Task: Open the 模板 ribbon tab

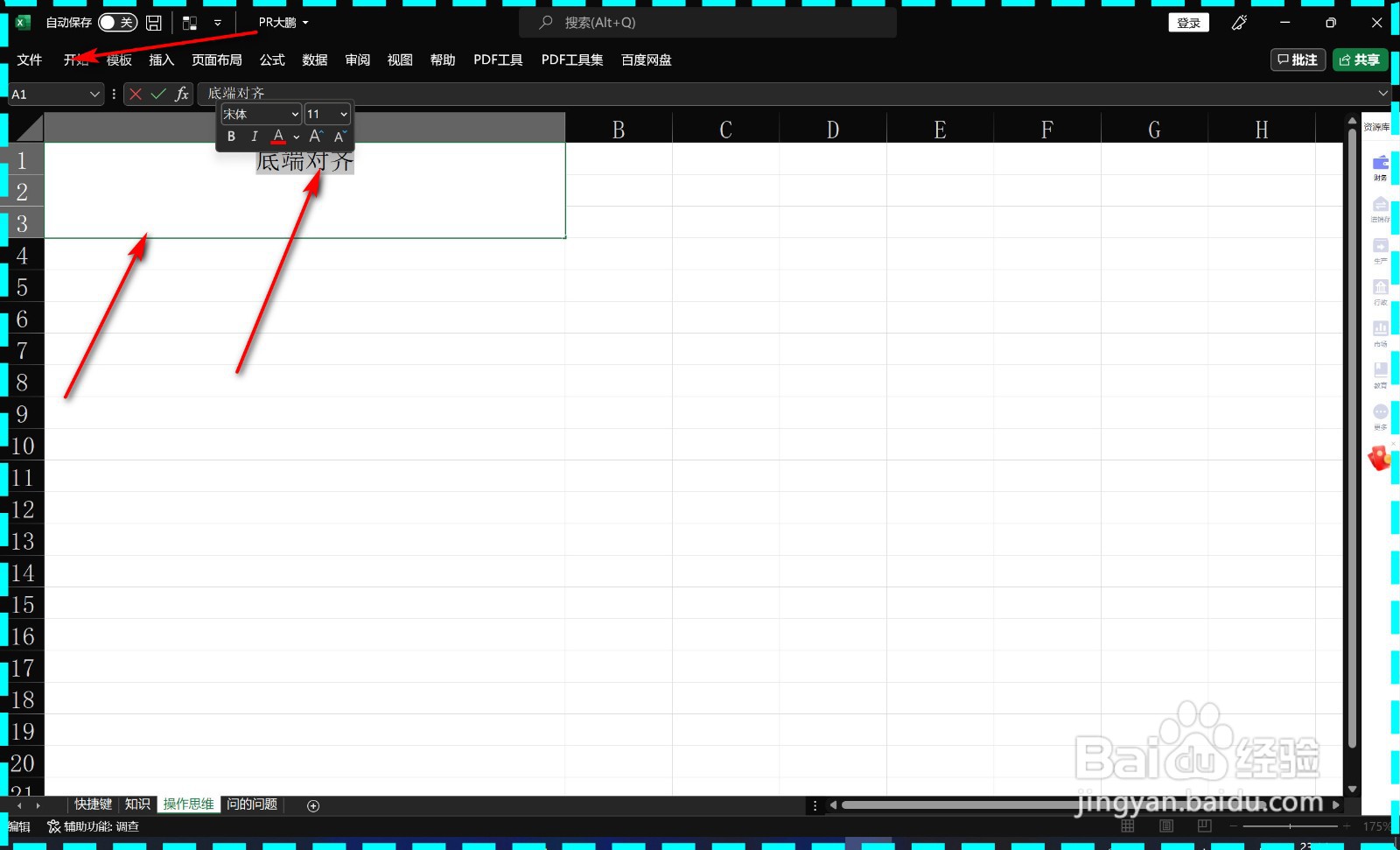Action: (x=119, y=60)
